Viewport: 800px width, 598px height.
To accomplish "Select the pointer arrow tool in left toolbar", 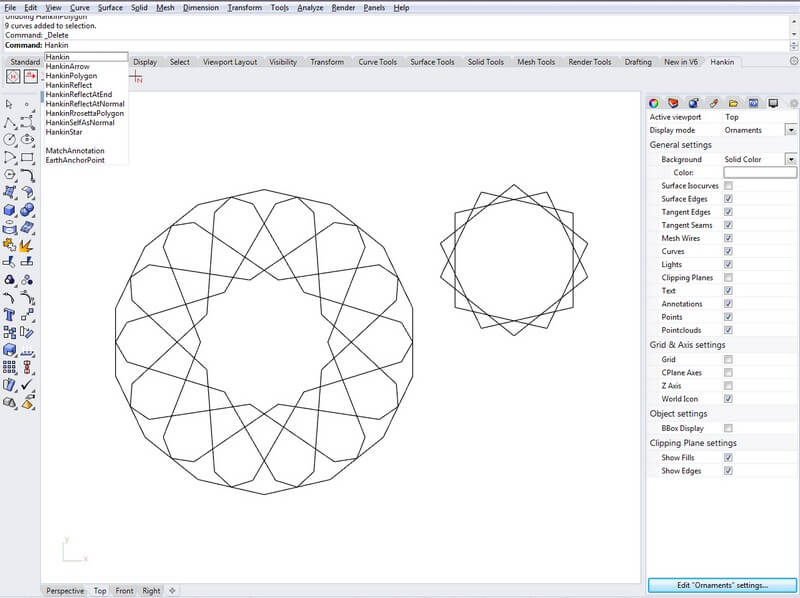I will pyautogui.click(x=9, y=103).
